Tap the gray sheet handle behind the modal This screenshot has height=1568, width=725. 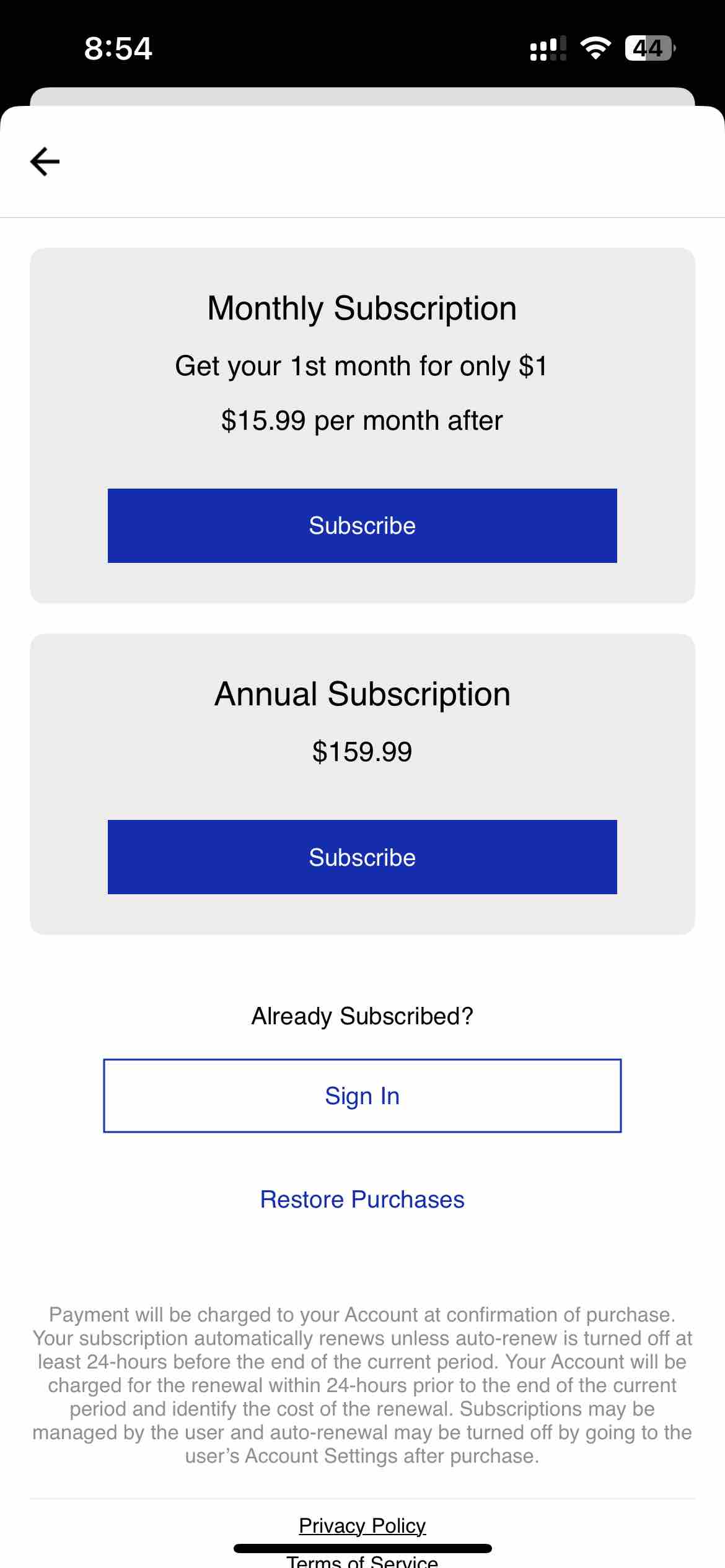point(362,97)
